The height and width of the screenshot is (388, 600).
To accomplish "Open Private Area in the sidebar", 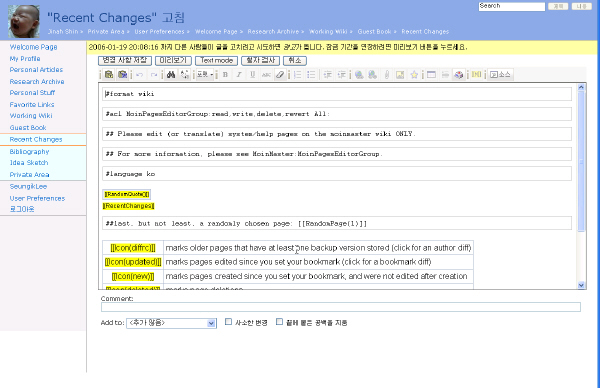I will 29,174.
